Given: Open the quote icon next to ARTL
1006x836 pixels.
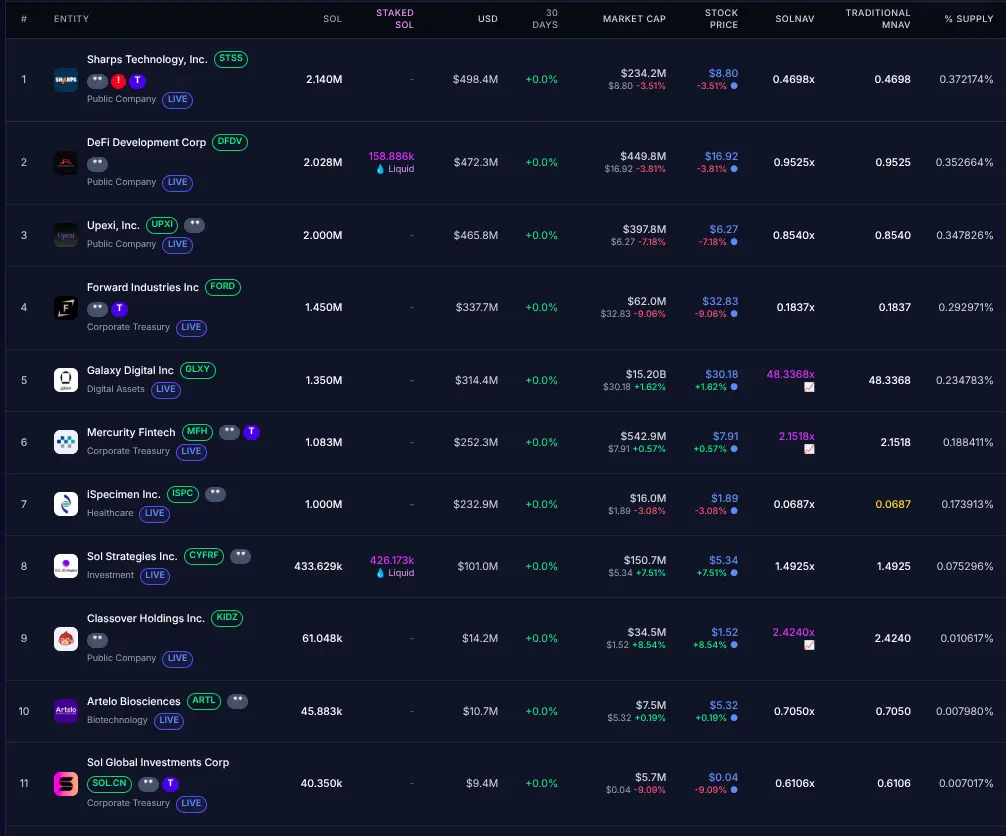Looking at the screenshot, I should pos(237,701).
